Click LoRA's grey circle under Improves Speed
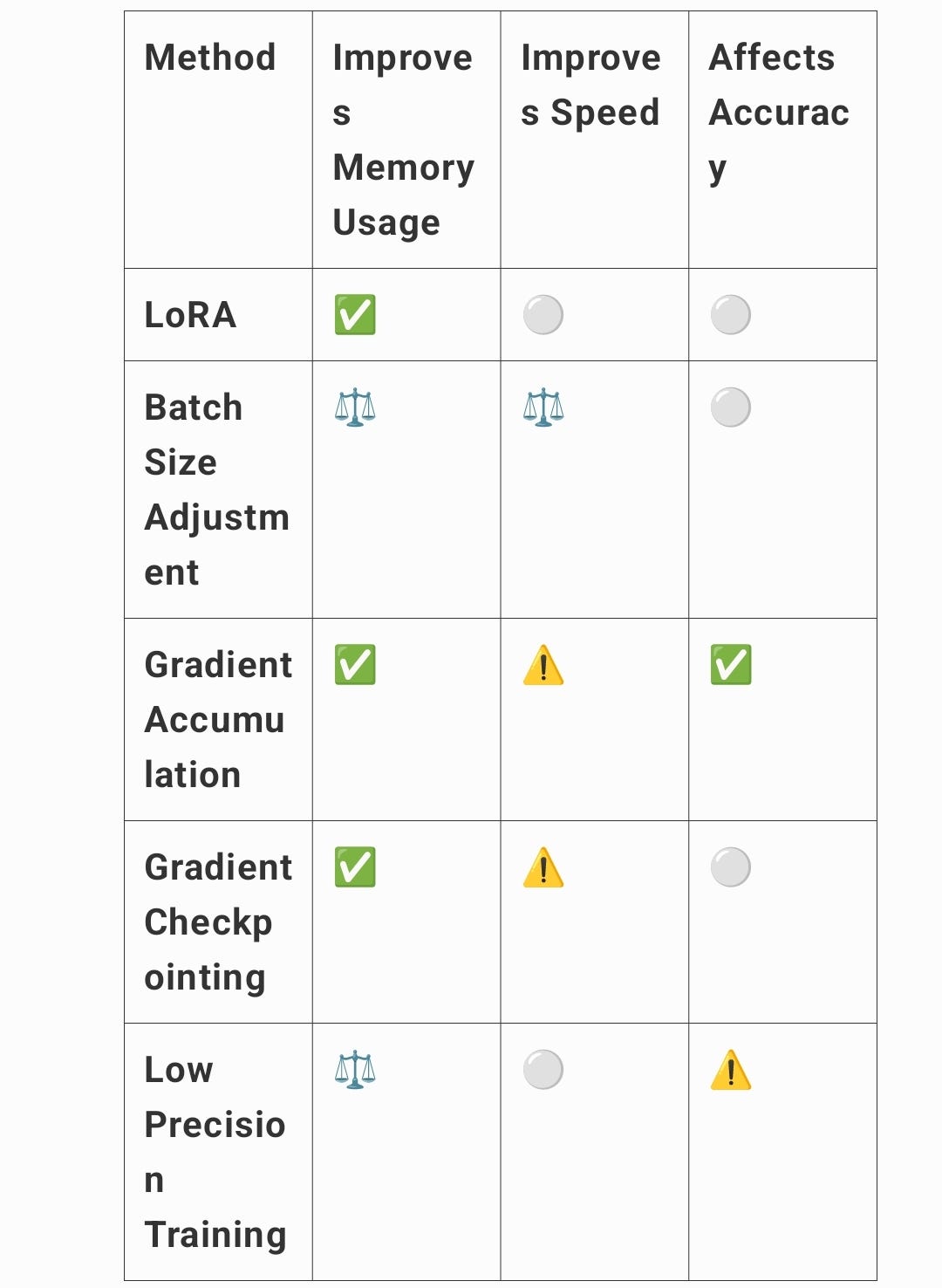The image size is (942, 1288). point(543,315)
